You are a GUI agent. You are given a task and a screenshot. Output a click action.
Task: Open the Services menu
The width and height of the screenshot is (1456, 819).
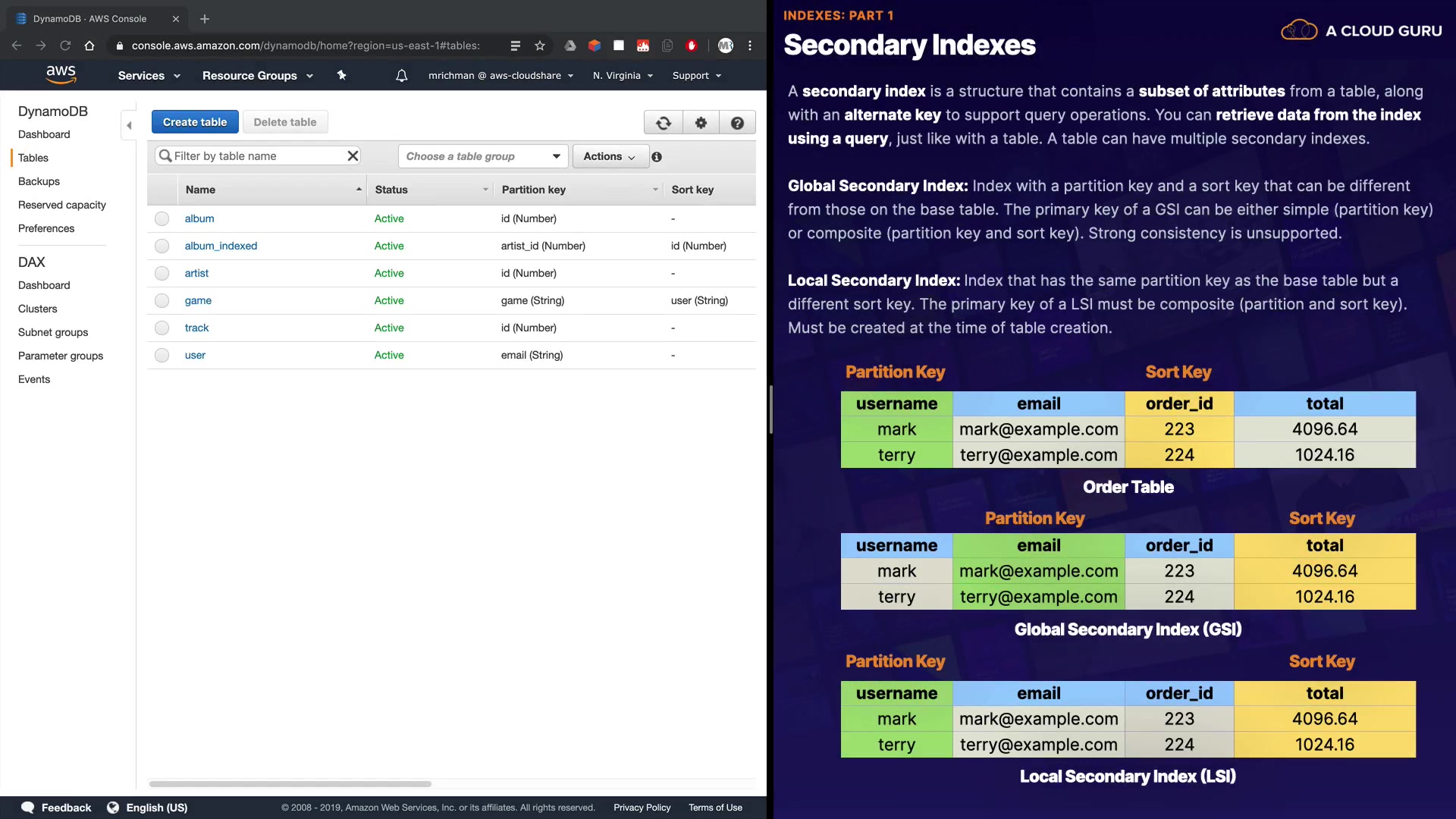point(149,76)
